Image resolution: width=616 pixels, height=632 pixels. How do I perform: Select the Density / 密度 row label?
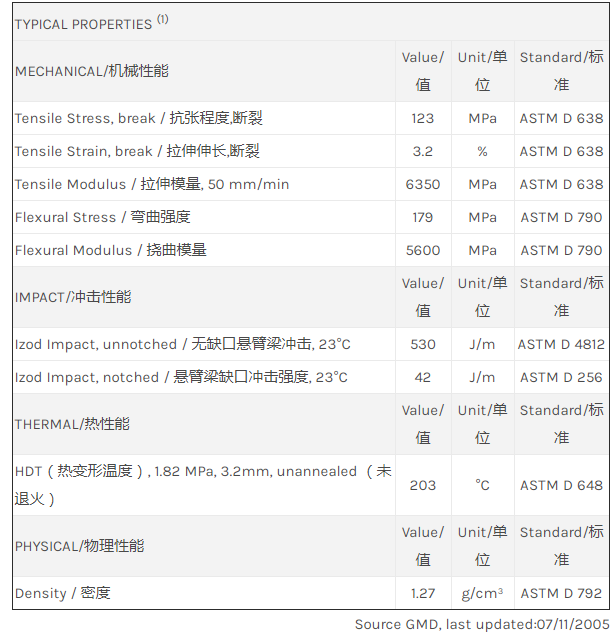(x=62, y=593)
